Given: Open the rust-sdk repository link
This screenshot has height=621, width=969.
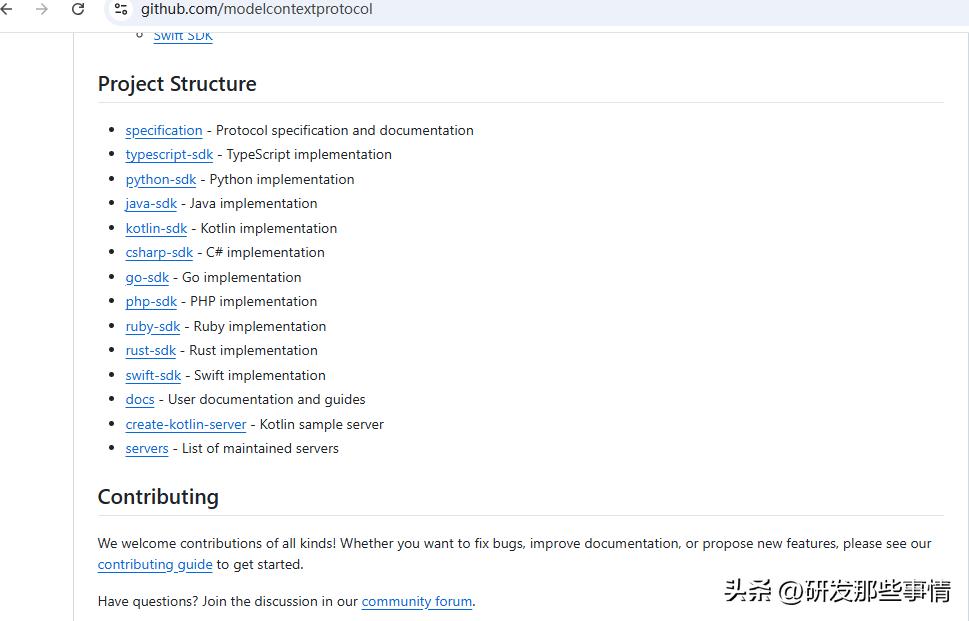Looking at the screenshot, I should tap(151, 351).
